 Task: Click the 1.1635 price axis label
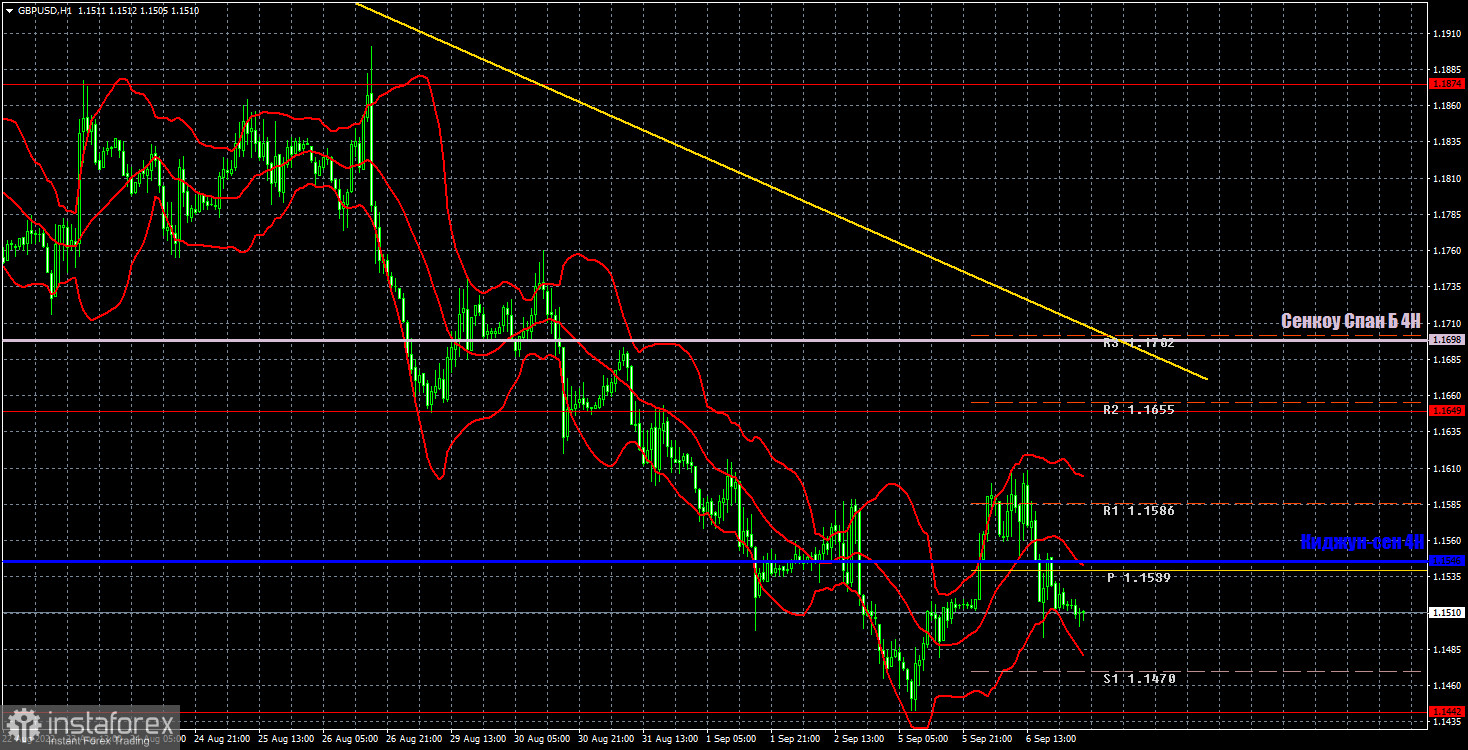[1447, 432]
